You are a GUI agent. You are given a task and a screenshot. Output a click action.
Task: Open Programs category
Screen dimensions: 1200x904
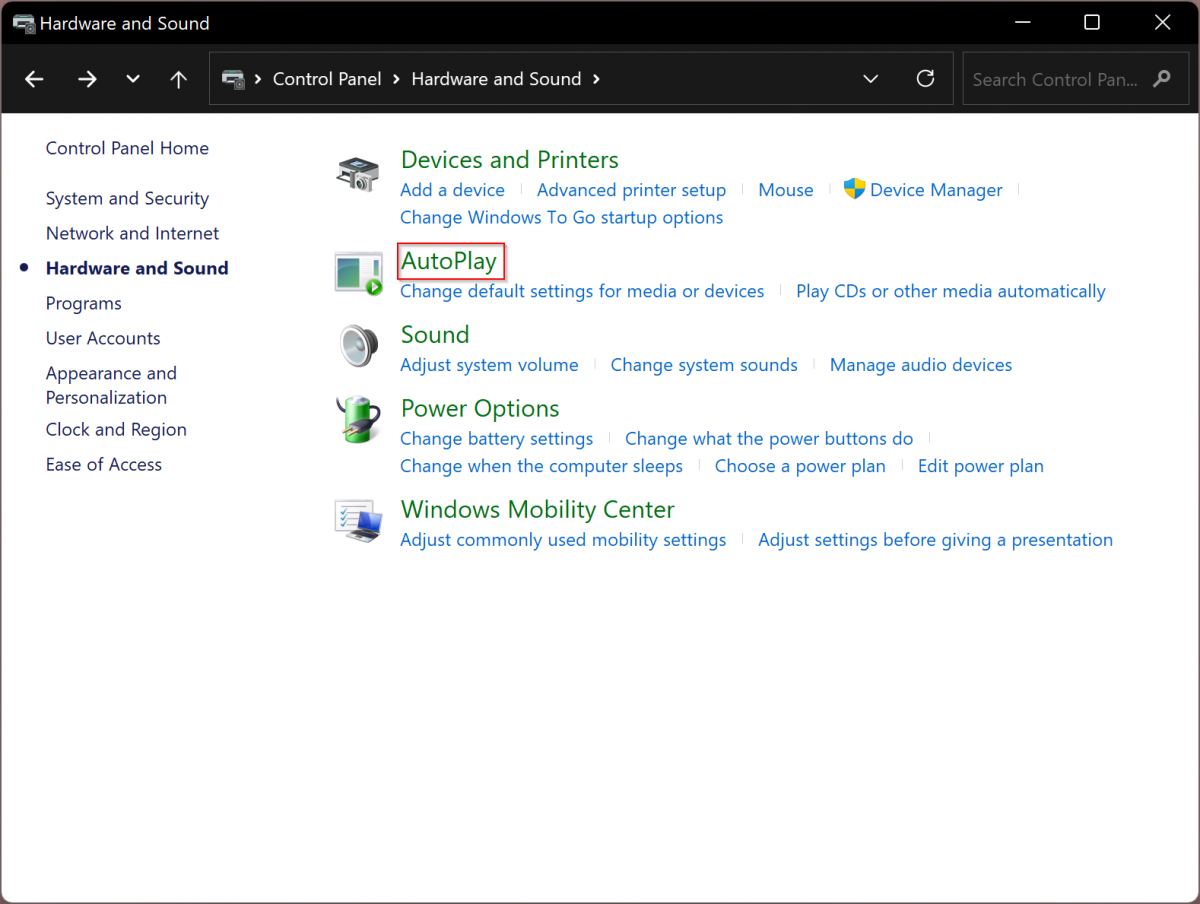(84, 303)
